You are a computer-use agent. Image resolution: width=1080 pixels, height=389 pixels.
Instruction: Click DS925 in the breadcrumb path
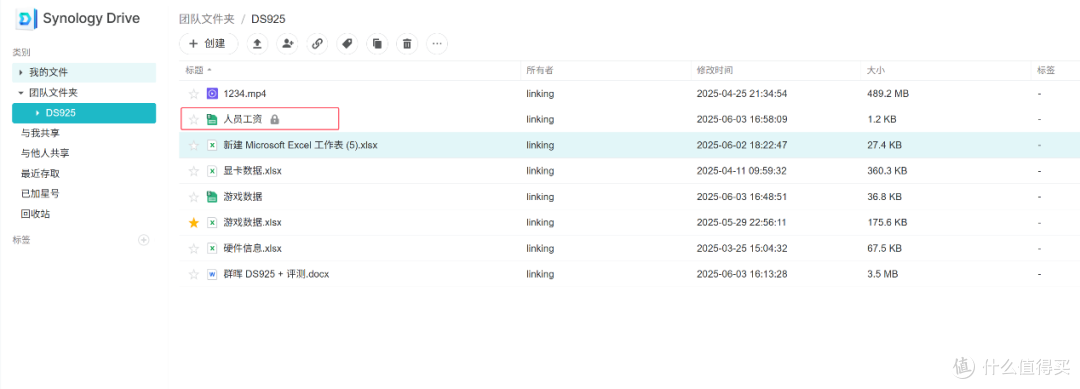point(268,19)
